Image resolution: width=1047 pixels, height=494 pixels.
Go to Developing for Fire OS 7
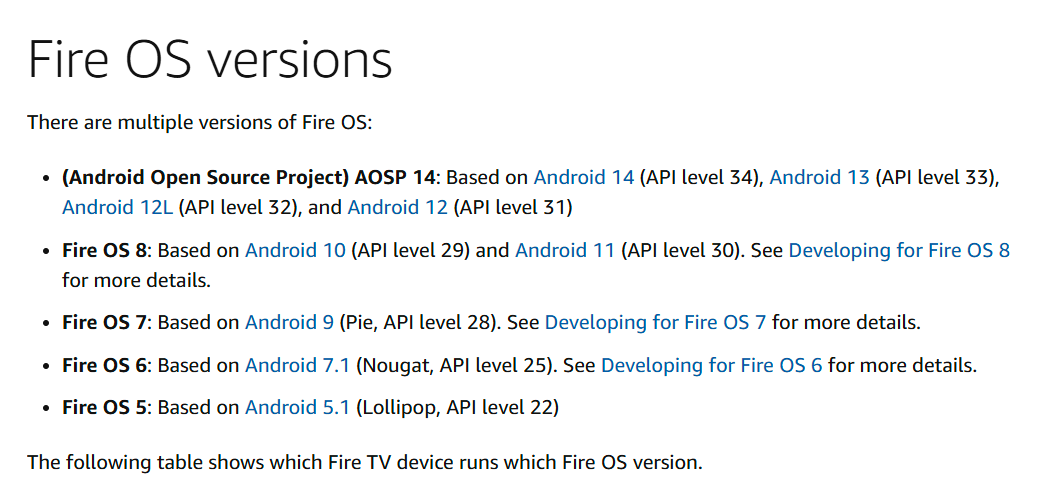pyautogui.click(x=655, y=323)
